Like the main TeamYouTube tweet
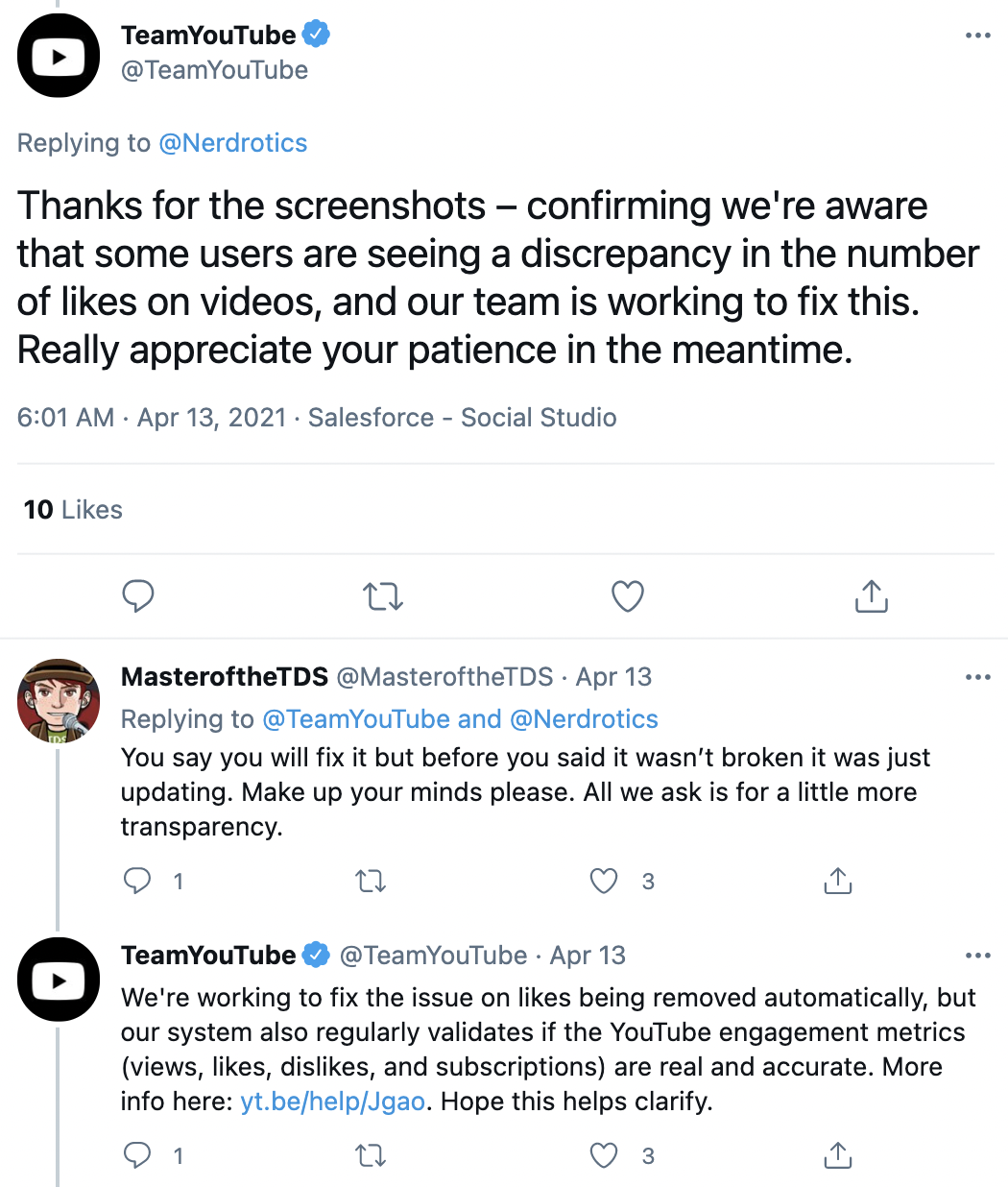Screen dimensions: 1008x1187 (x=628, y=596)
